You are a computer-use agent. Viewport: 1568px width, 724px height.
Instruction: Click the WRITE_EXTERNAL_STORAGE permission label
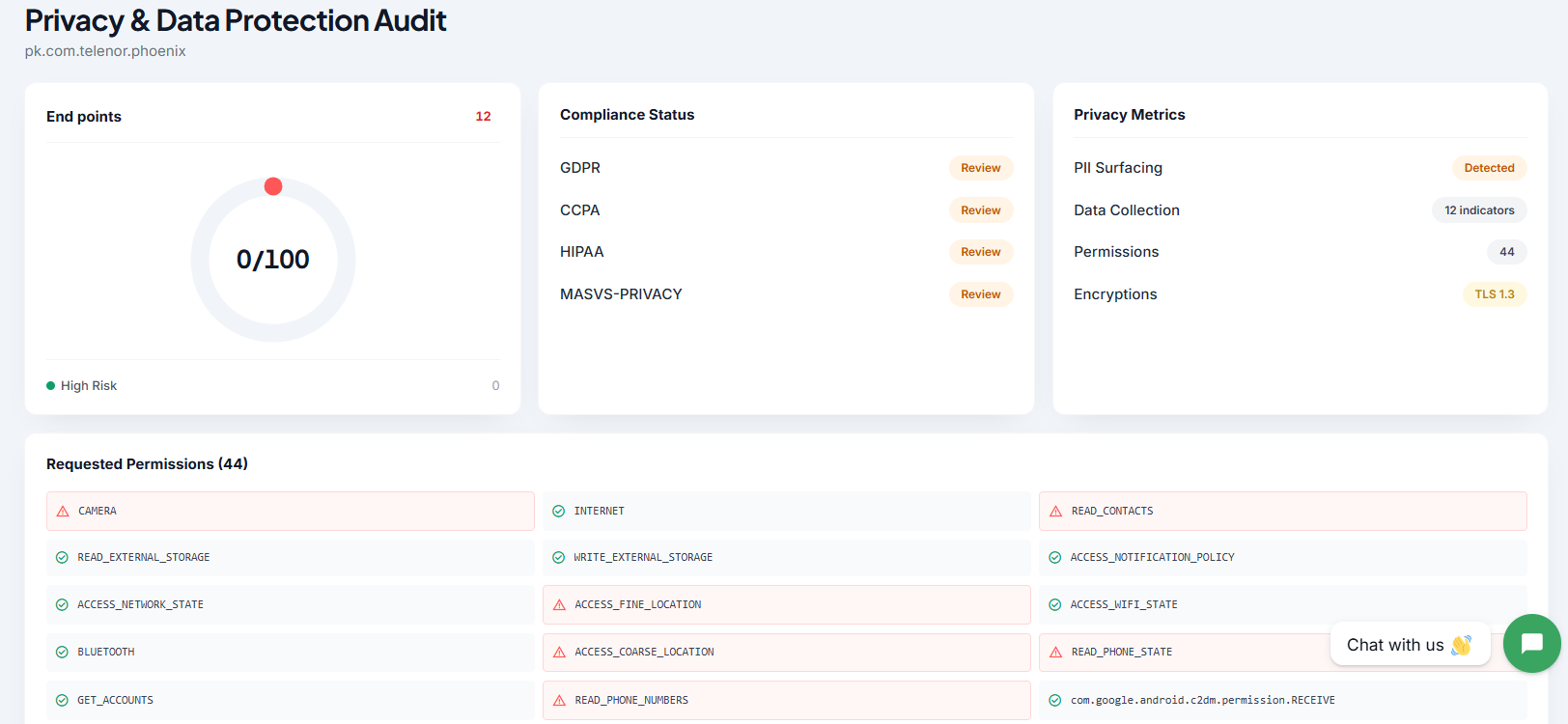click(643, 558)
